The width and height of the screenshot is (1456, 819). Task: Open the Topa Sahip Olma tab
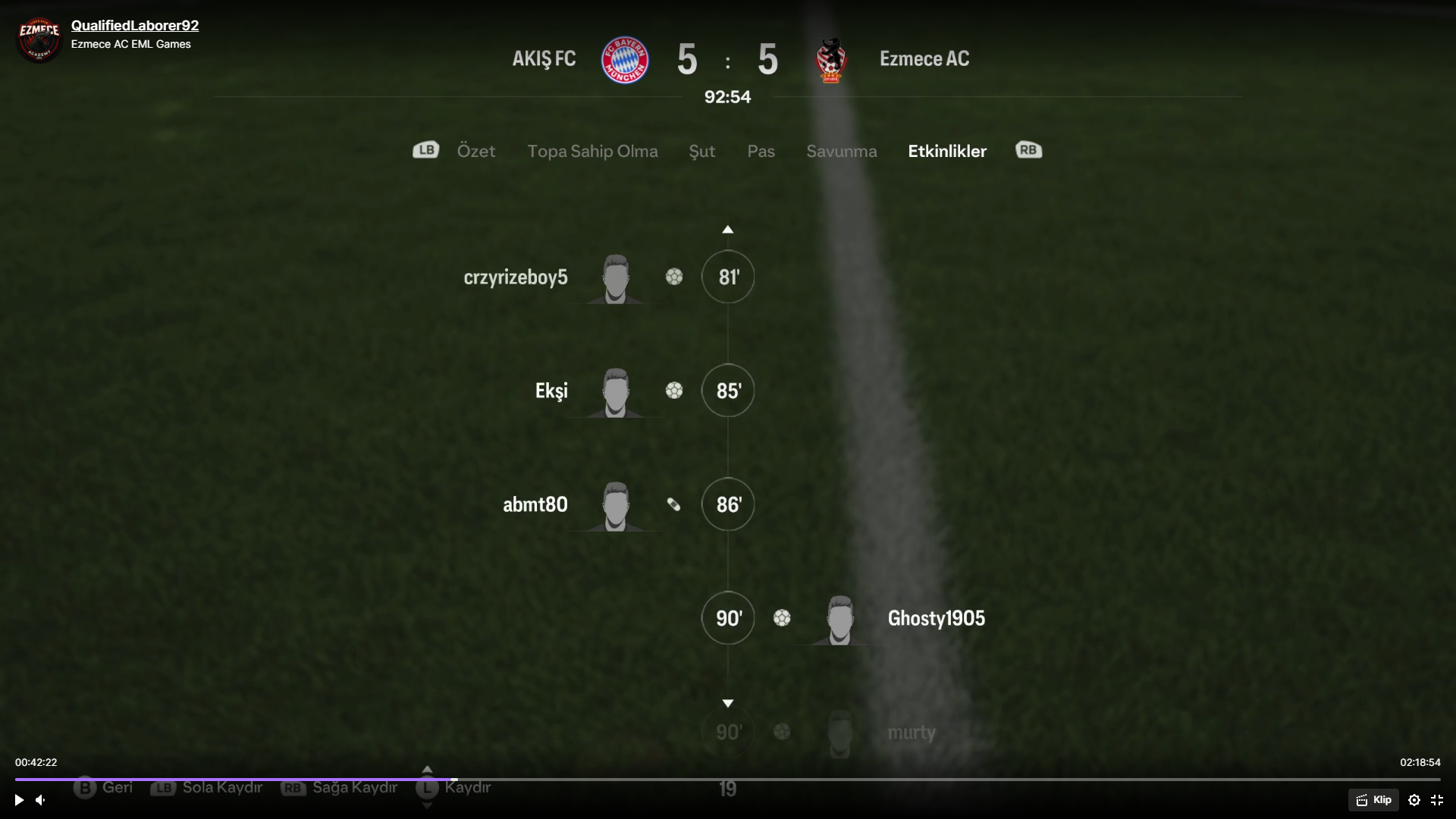(592, 151)
